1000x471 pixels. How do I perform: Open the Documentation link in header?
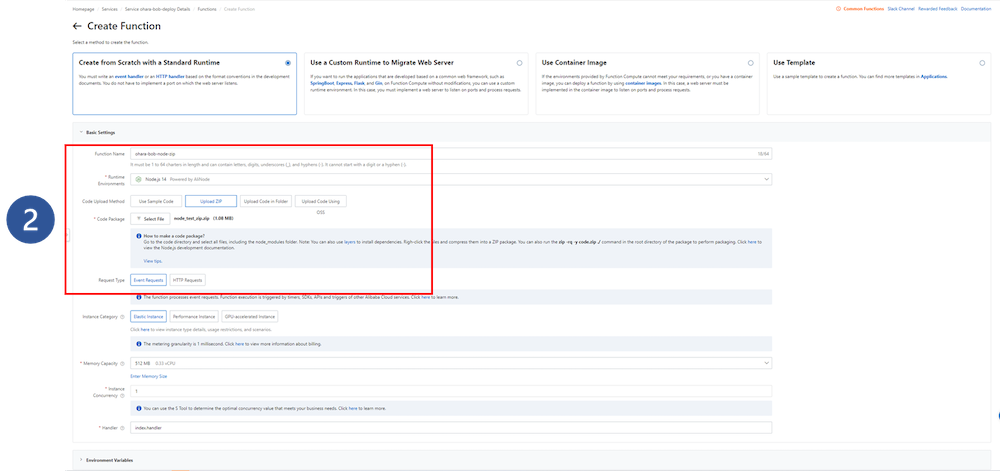tap(975, 8)
